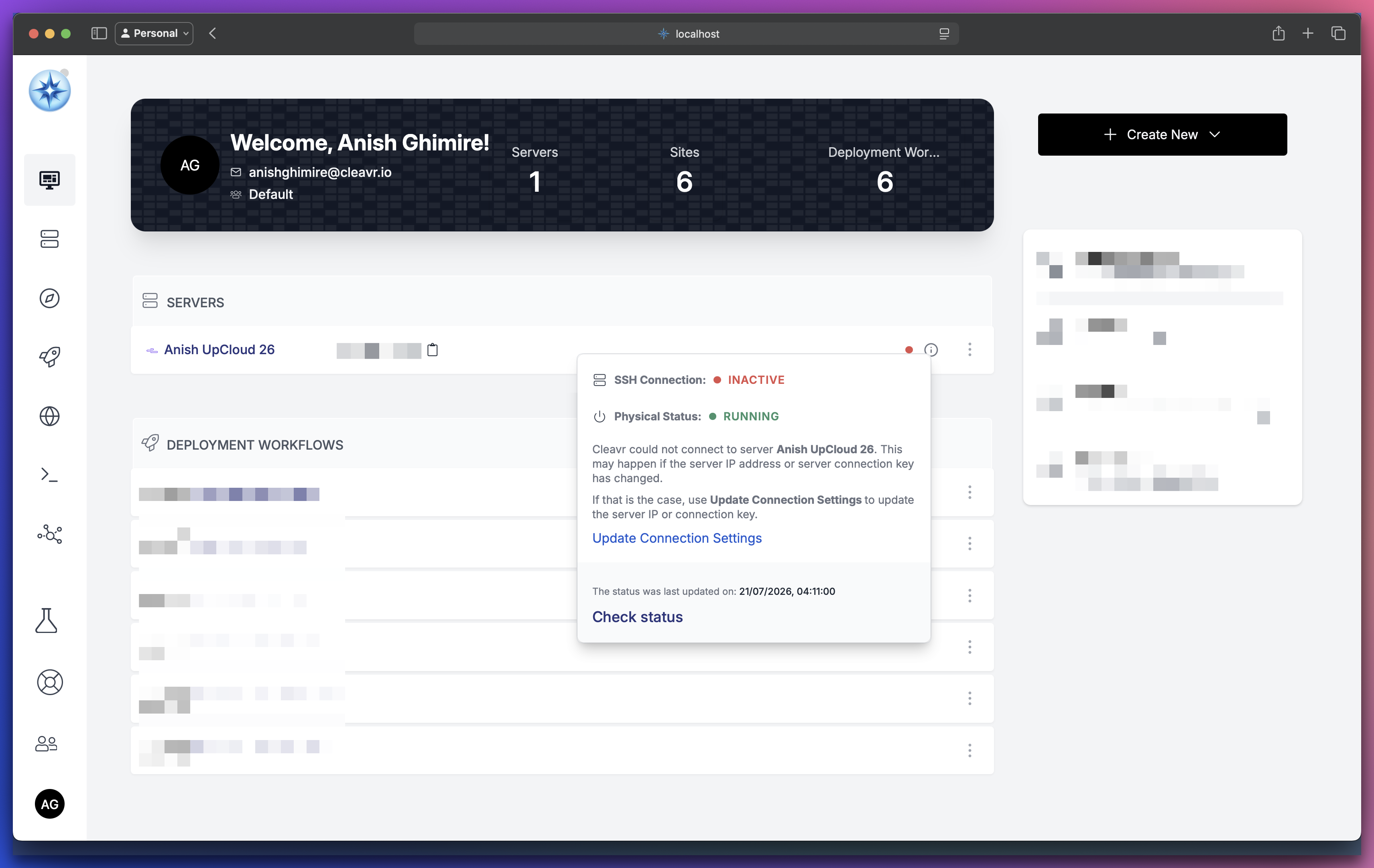Open the lifebuoy support icon in sidebar
Screen dimensions: 1374x868
coord(50,682)
